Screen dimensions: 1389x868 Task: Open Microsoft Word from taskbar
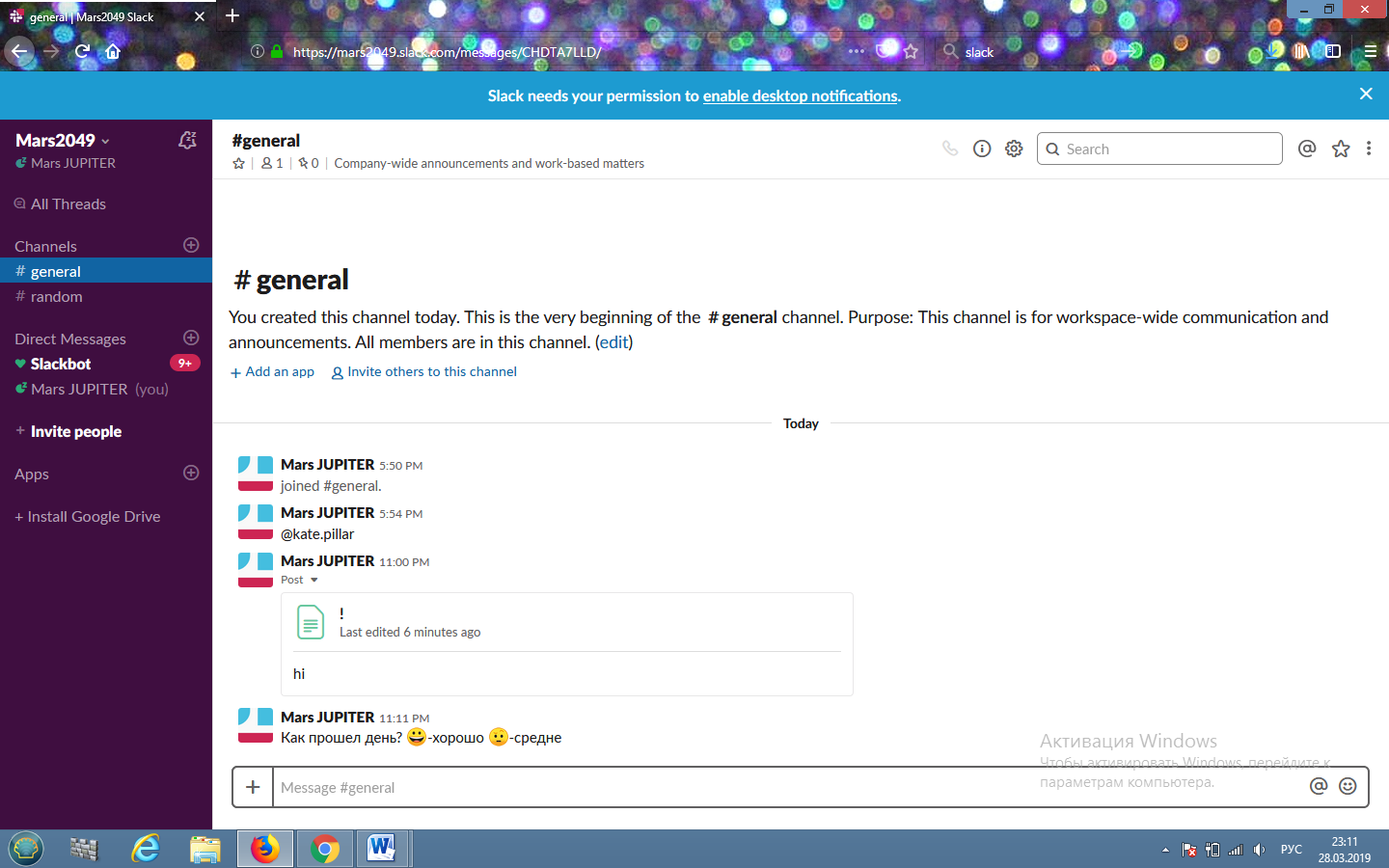[x=382, y=849]
